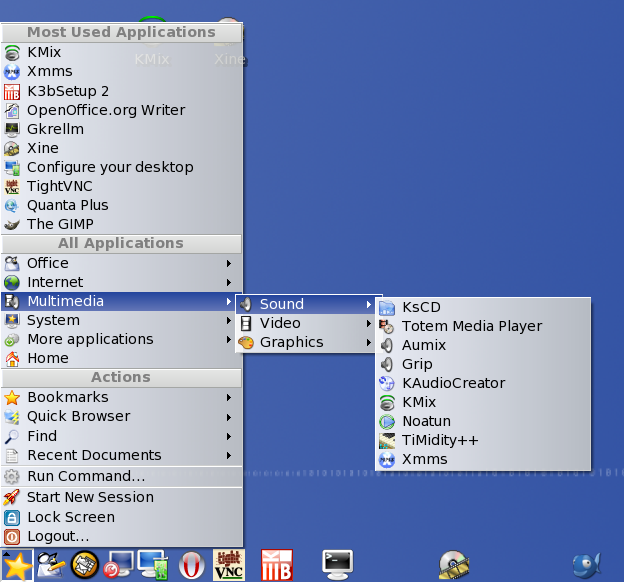The image size is (624, 582).
Task: Choose Logout... from the menu
Action: point(121,537)
